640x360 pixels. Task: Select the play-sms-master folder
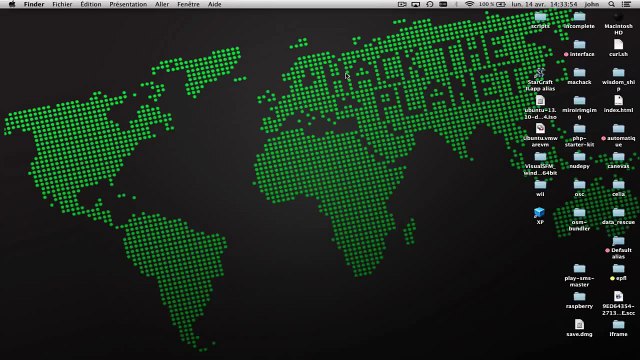[x=579, y=269]
